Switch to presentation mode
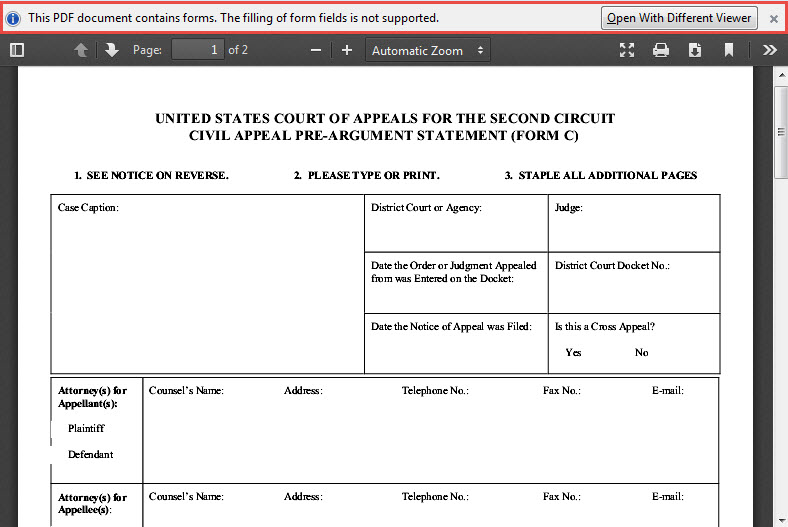 pos(627,50)
